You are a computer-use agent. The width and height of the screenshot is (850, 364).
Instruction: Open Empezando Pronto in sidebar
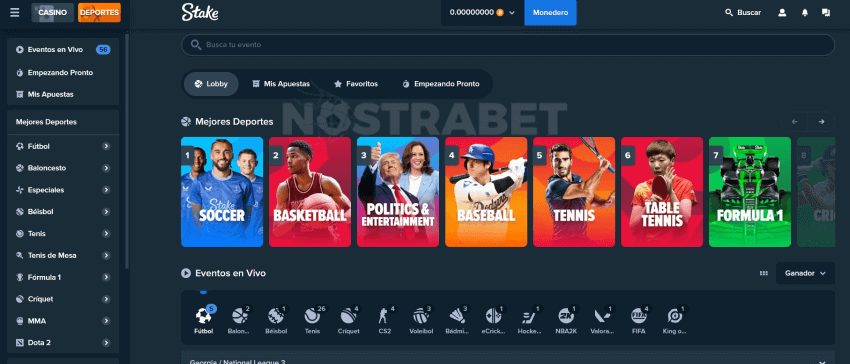(63, 73)
